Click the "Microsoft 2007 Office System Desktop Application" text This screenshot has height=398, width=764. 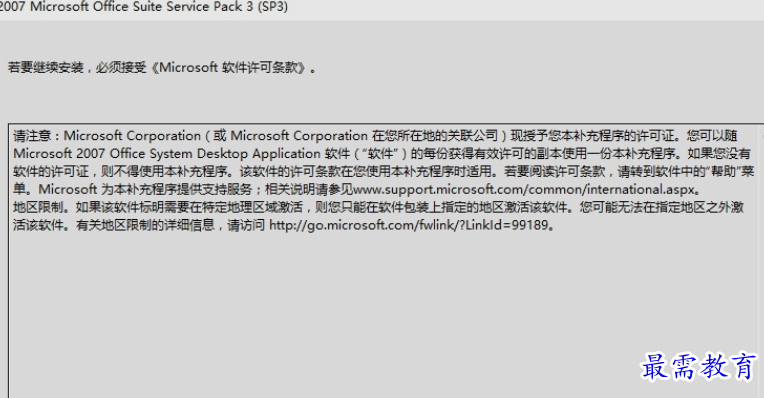click(167, 153)
